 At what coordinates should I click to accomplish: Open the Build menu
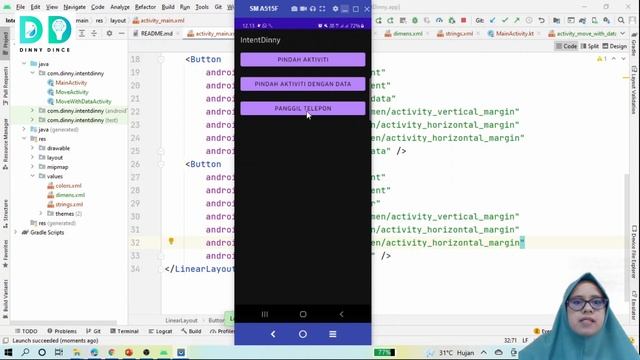(x=168, y=7)
